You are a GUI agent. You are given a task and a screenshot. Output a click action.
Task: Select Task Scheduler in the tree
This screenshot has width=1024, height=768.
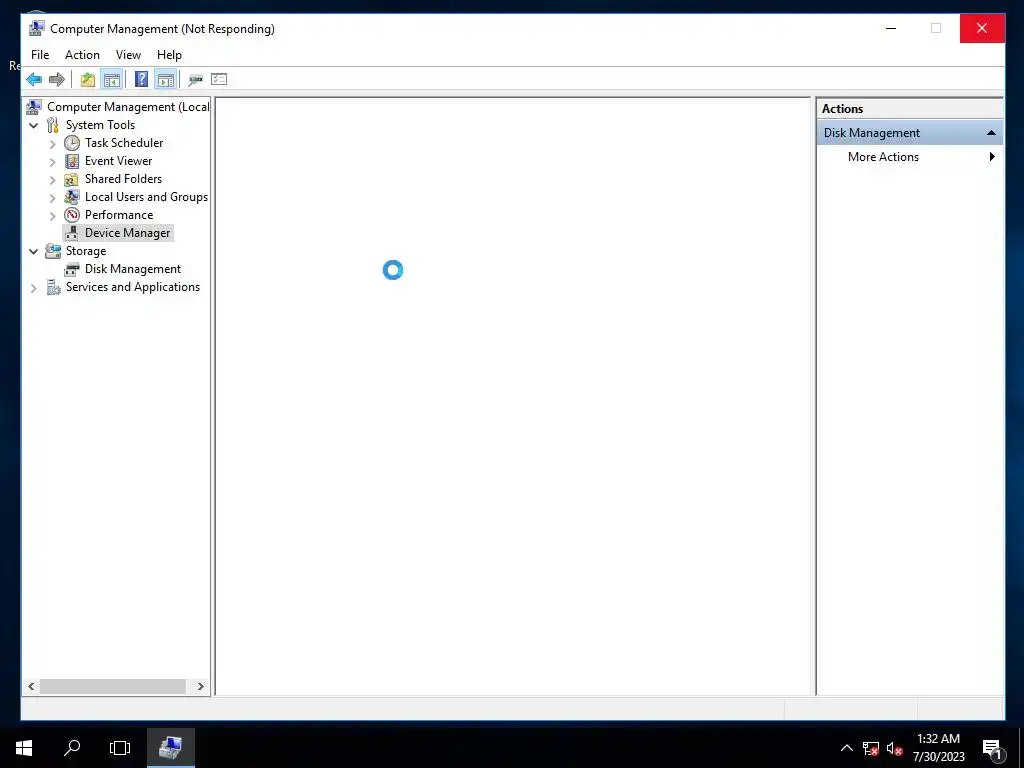pos(124,143)
